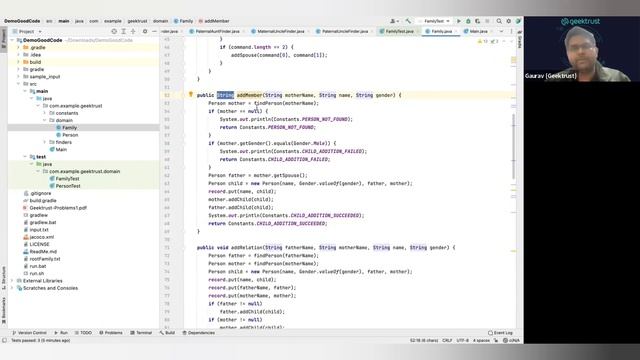
Task: Click the Gradle tool window button on the right edge
Action: [520, 40]
